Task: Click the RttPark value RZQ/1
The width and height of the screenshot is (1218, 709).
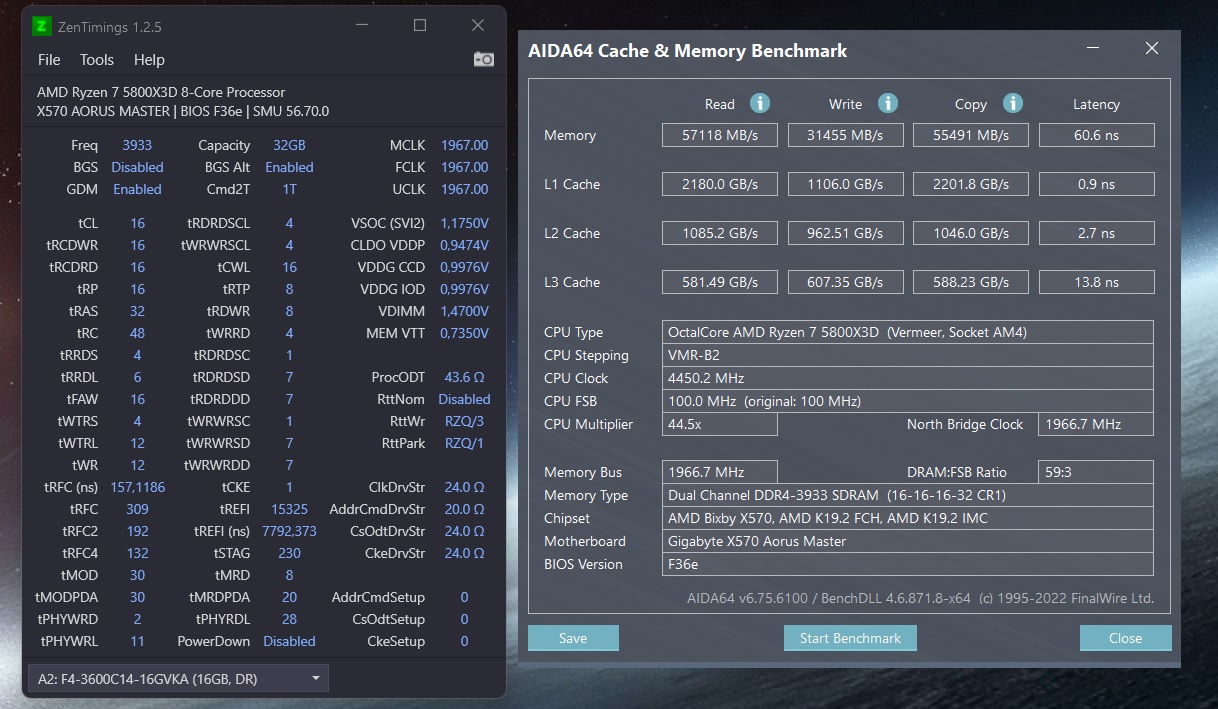Action: click(464, 443)
